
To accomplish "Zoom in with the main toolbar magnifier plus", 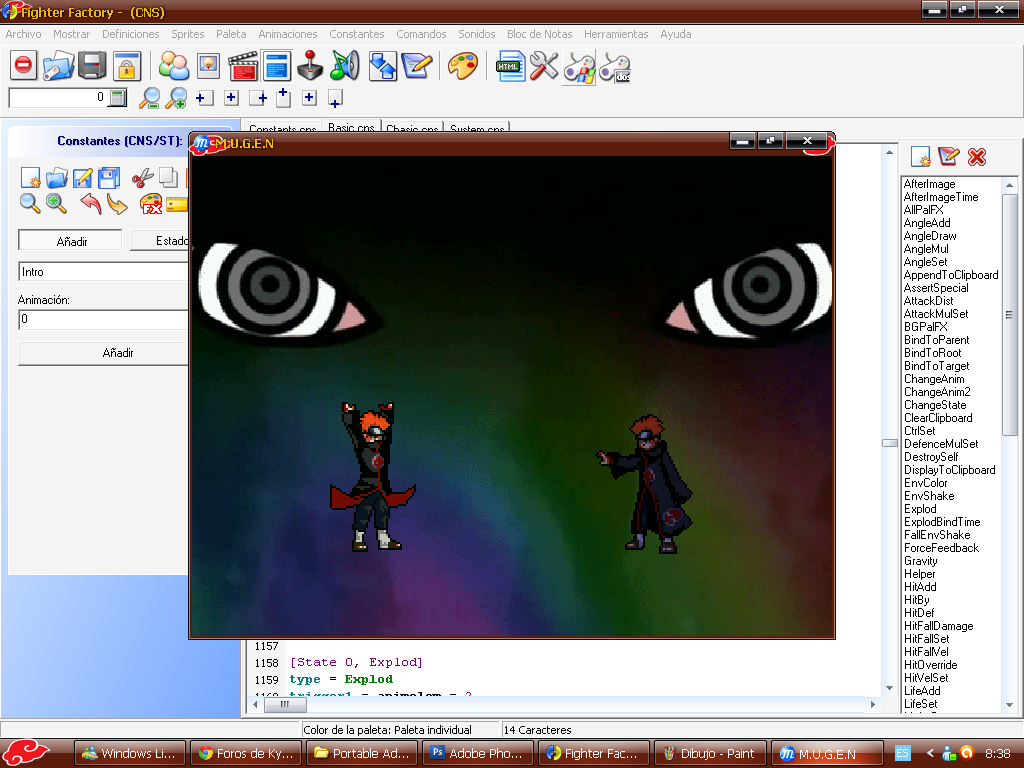I will pos(176,98).
